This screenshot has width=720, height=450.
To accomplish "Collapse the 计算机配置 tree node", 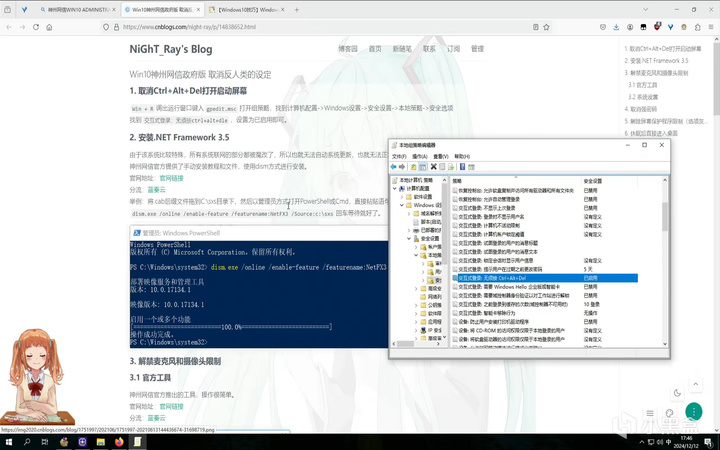I will (x=395, y=189).
